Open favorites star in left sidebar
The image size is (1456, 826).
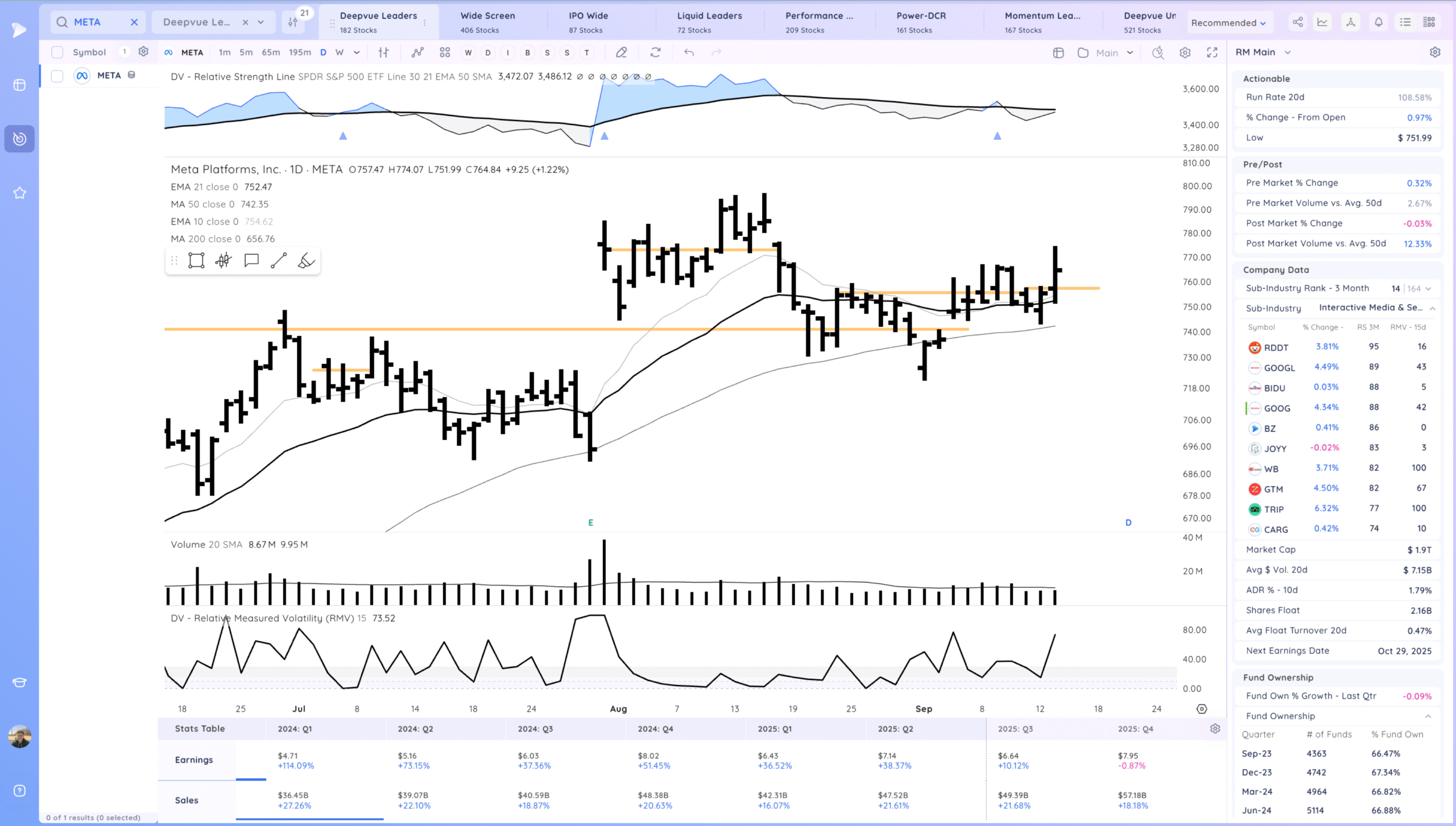(19, 193)
